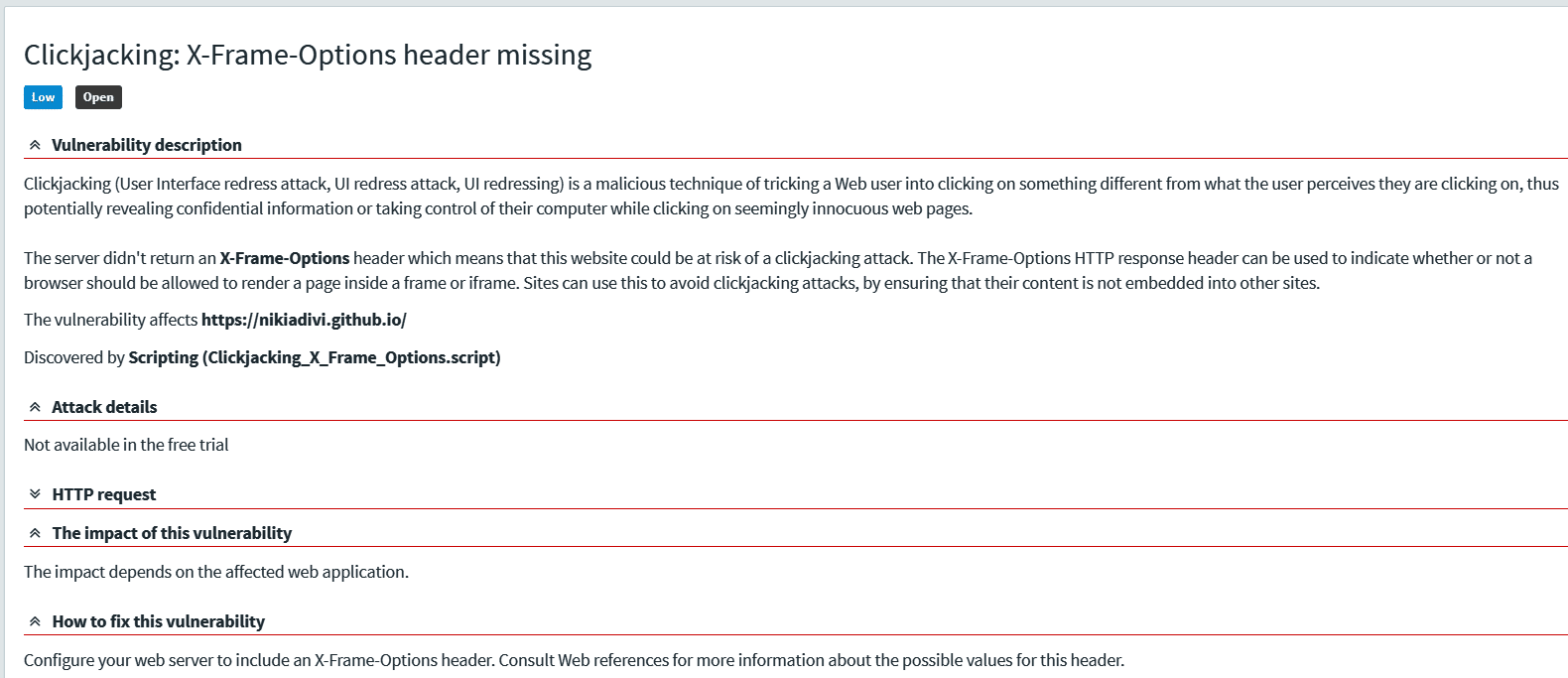Click the page title about X-Frame-Options missing
Screen dimensions: 1568x678
pyautogui.click(x=308, y=55)
